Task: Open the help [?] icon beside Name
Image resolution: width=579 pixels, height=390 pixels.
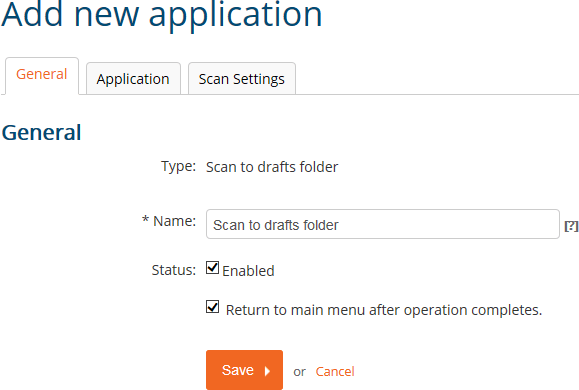Action: click(571, 226)
